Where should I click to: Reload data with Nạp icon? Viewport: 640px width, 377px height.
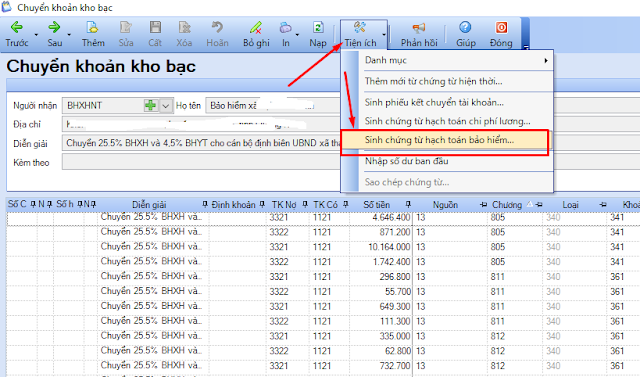pos(318,34)
